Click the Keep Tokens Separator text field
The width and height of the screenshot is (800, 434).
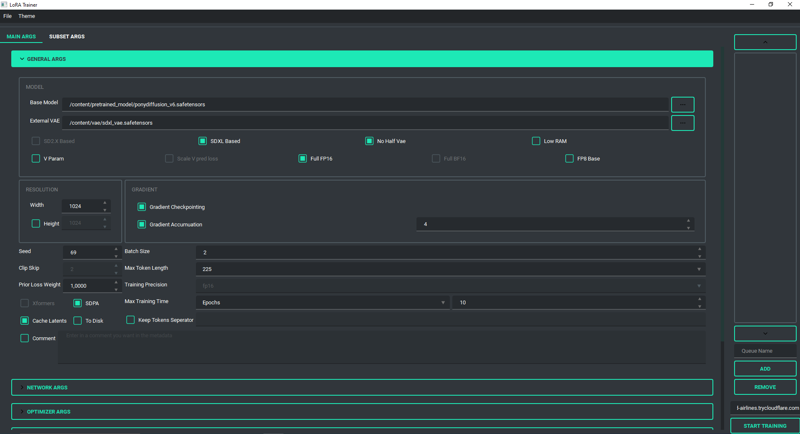[x=451, y=320]
